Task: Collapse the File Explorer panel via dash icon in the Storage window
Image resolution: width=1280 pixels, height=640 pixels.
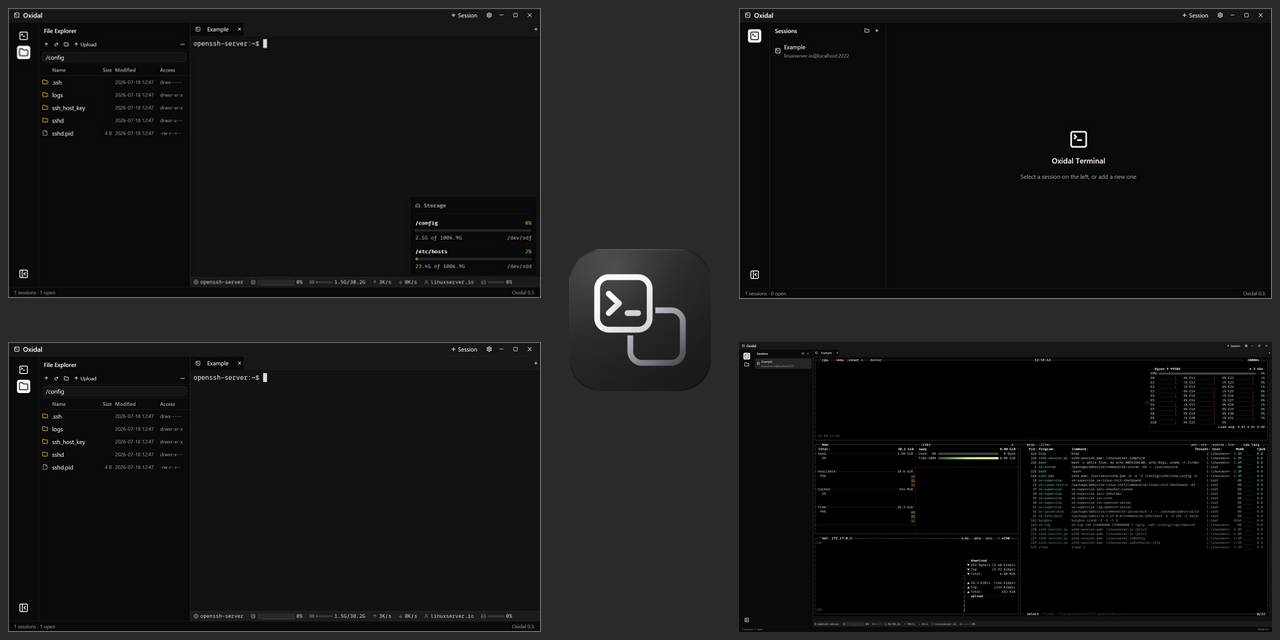Action: pos(181,44)
